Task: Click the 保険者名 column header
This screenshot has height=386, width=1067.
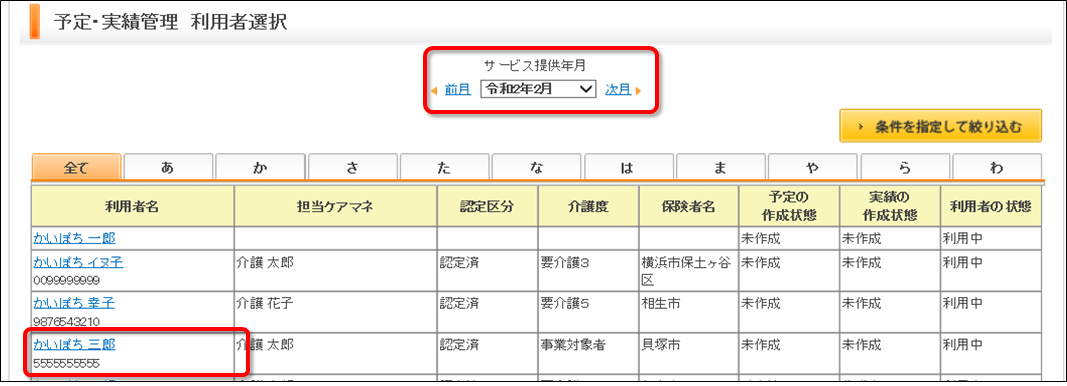Action: 689,206
